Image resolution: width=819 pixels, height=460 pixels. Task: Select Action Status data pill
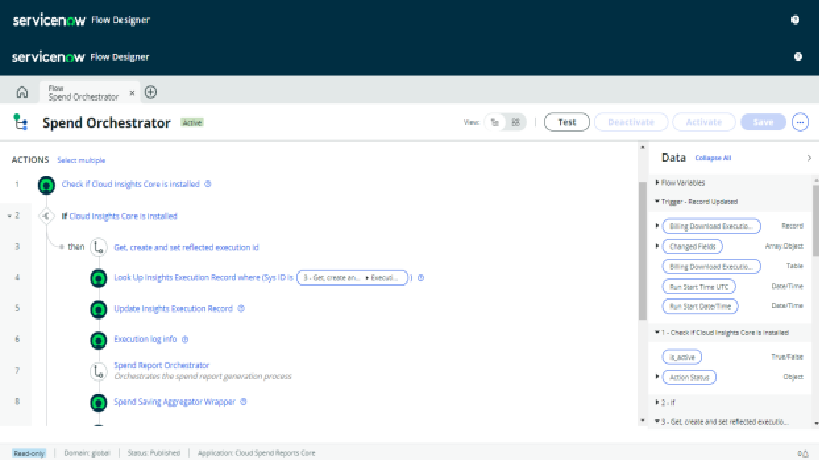[x=689, y=377]
